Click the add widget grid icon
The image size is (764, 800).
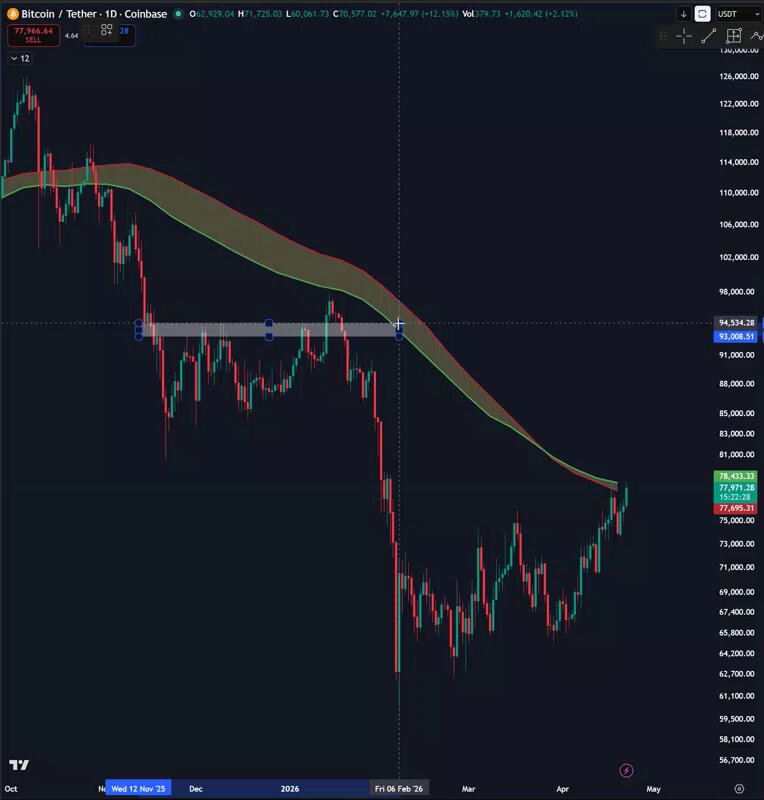coord(106,30)
